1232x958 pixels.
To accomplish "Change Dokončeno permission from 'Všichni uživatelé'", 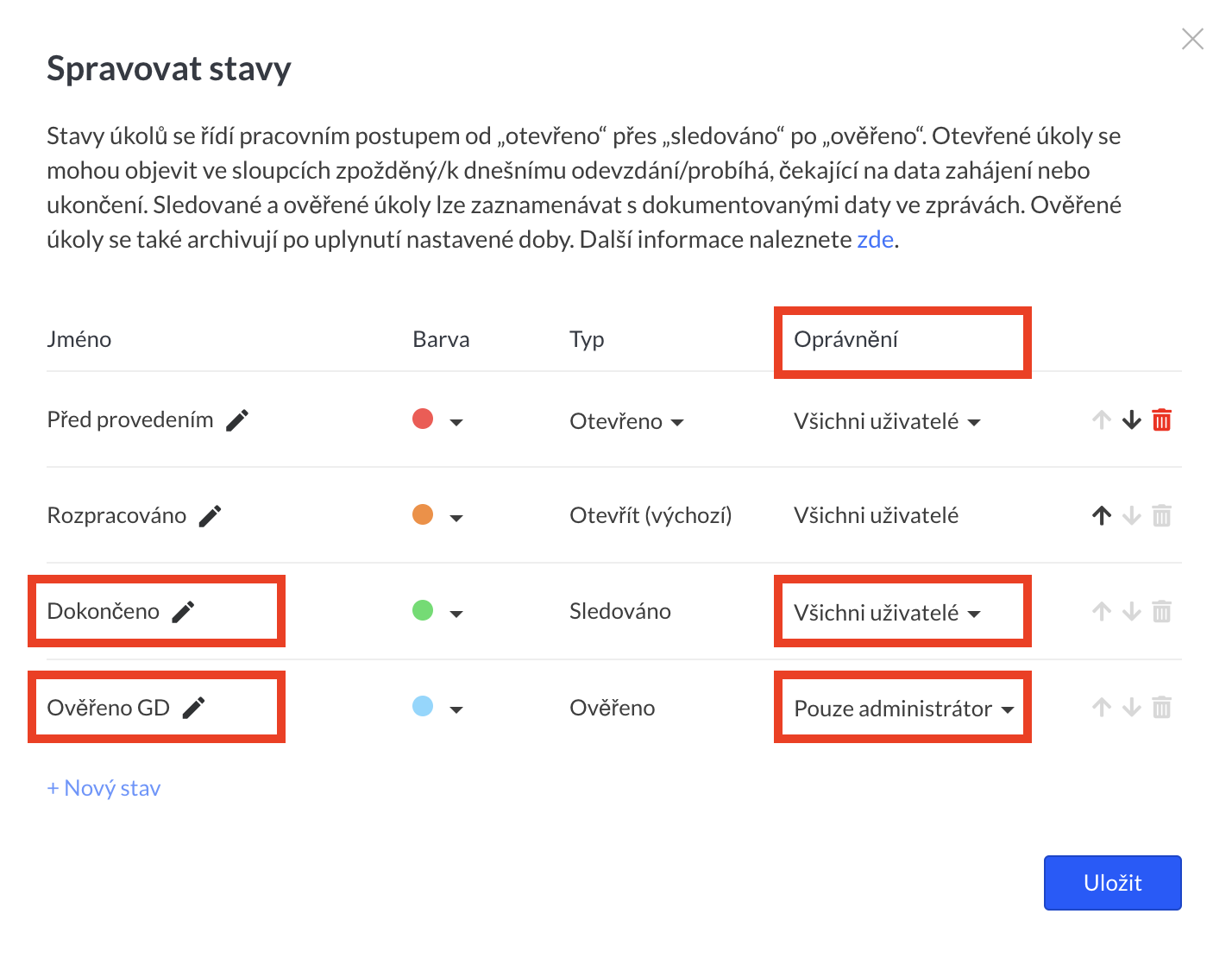I will (x=887, y=613).
